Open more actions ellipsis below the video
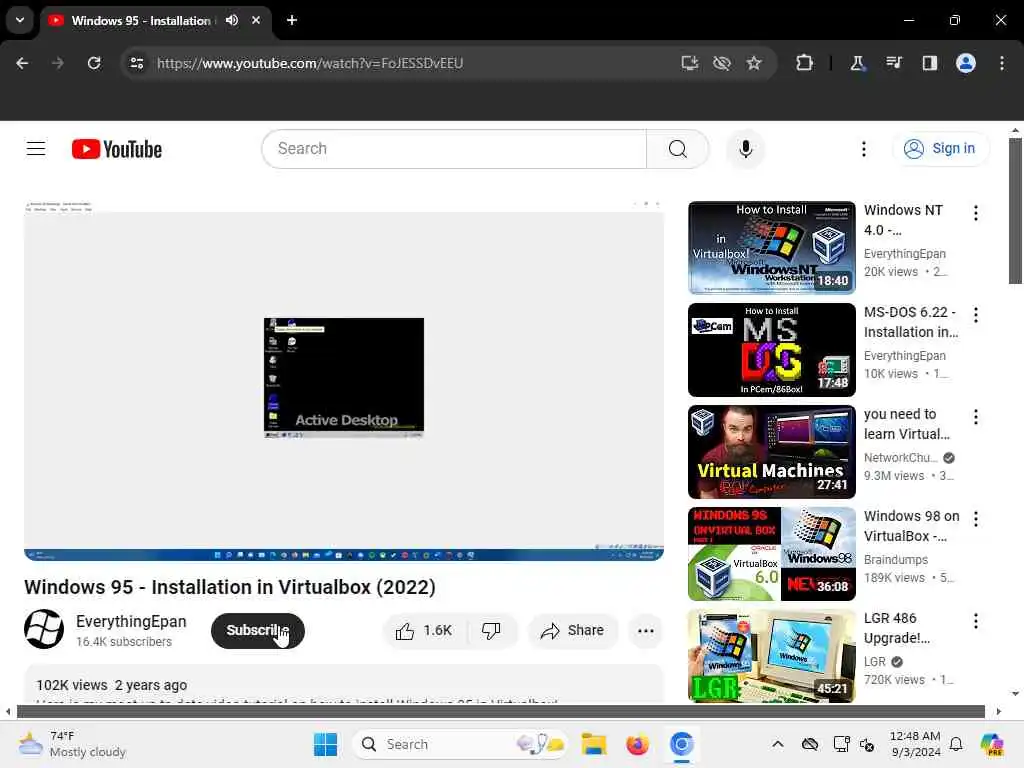 [x=645, y=631]
